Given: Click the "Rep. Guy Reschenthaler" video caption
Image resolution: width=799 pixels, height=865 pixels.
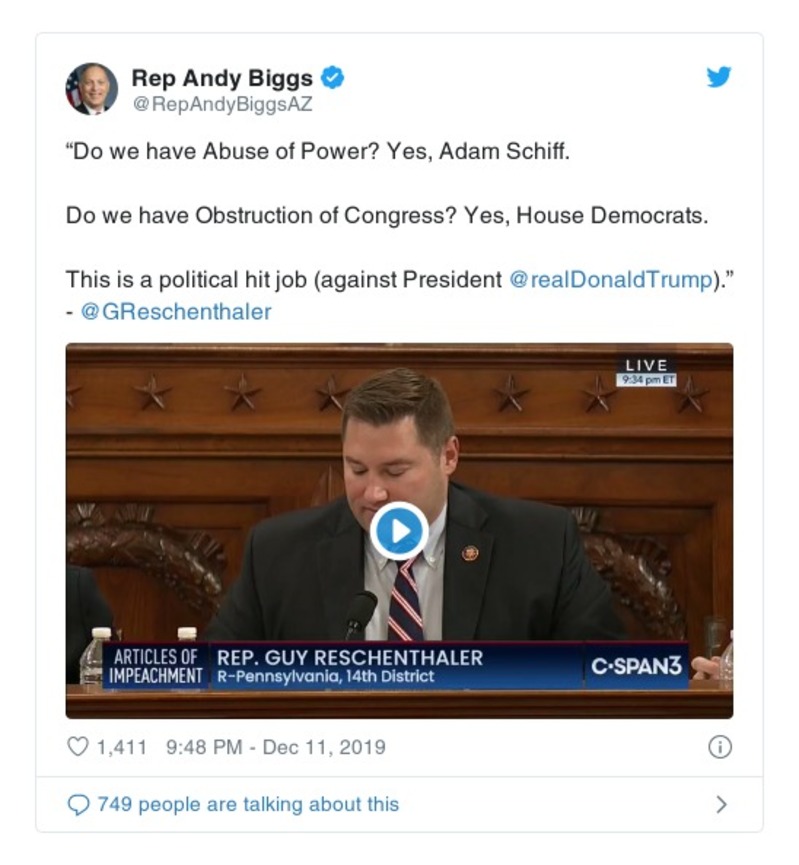Looking at the screenshot, I should point(350,657).
